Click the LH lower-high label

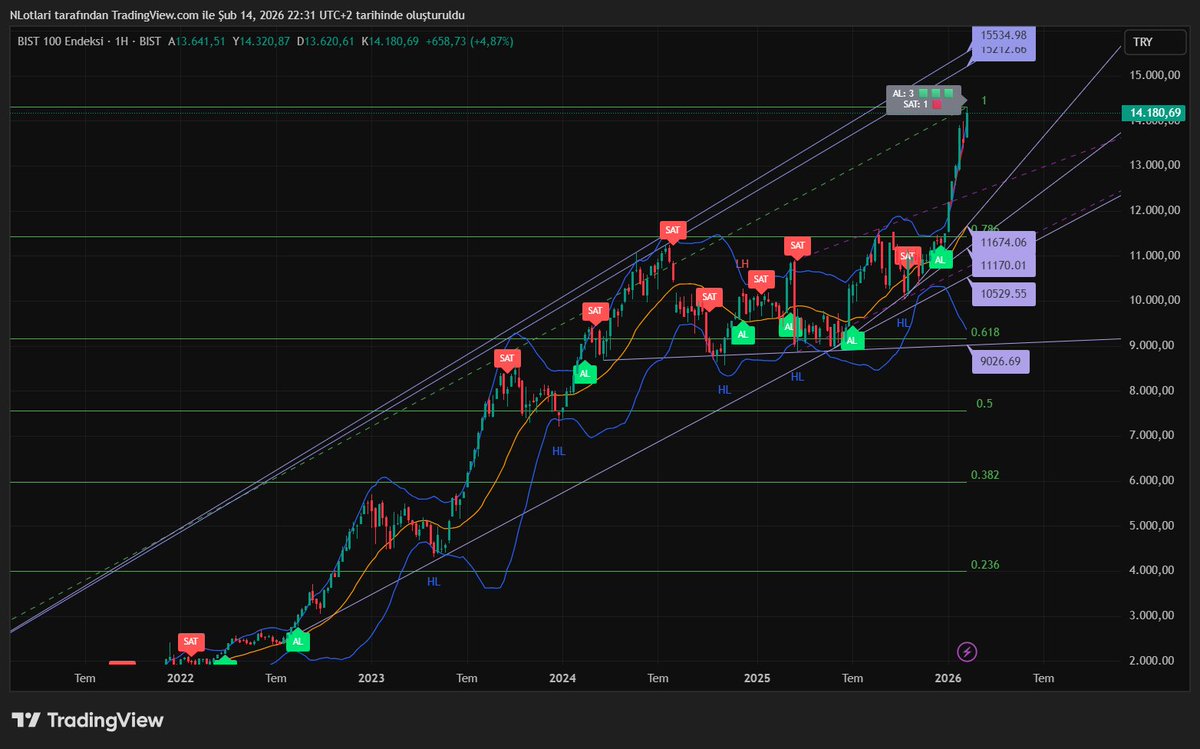[x=742, y=264]
